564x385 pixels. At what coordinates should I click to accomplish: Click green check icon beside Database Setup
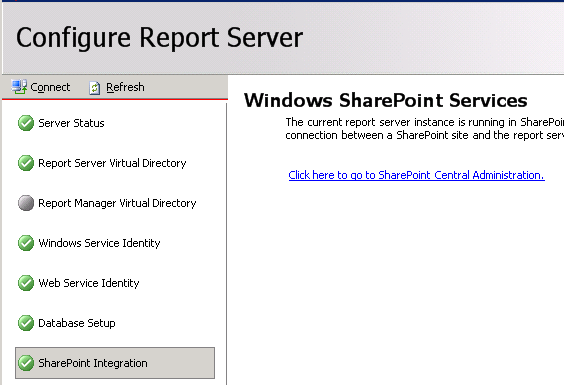pyautogui.click(x=26, y=323)
